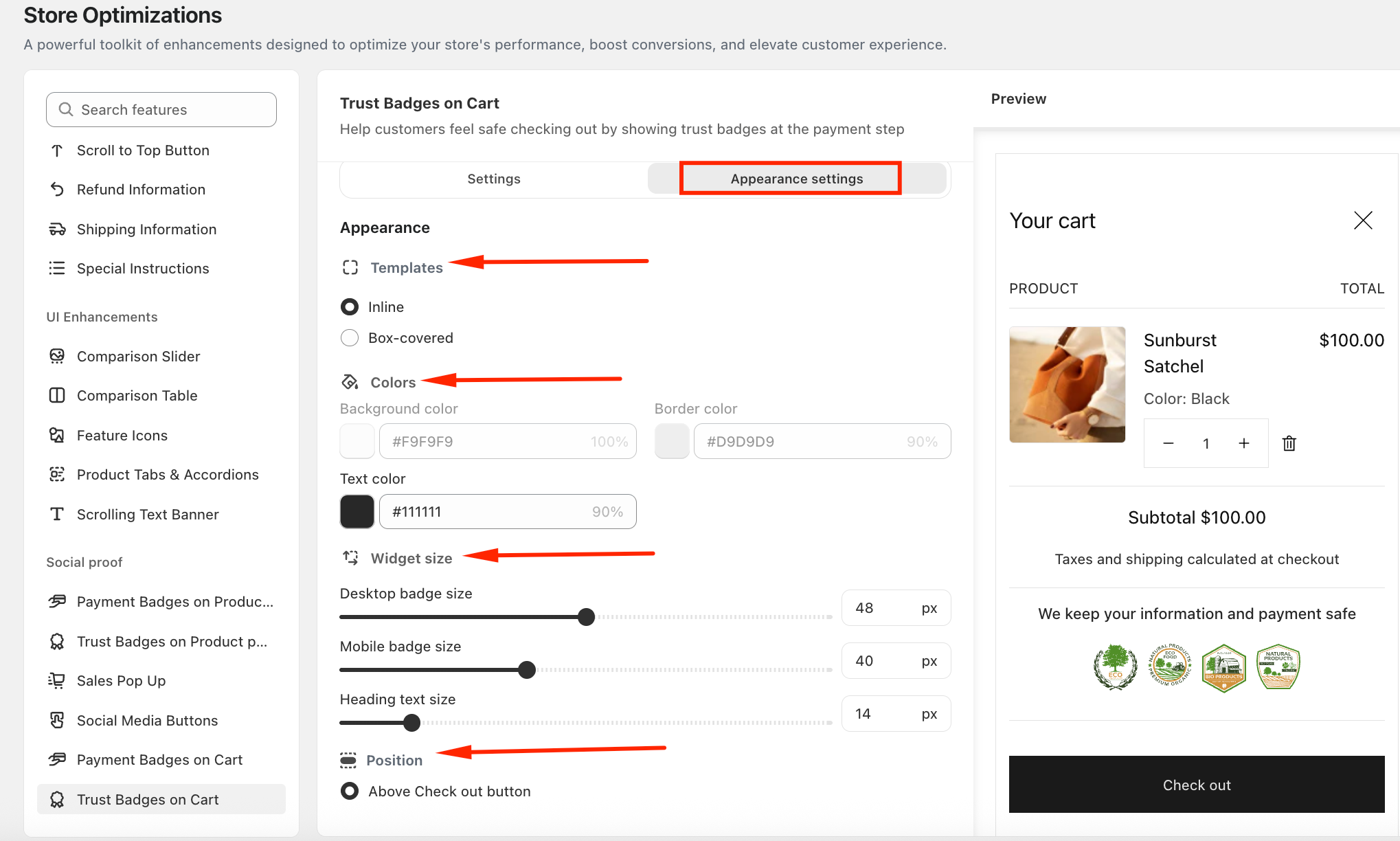Click the Social Media Buttons icon
The image size is (1400, 841).
coord(57,720)
